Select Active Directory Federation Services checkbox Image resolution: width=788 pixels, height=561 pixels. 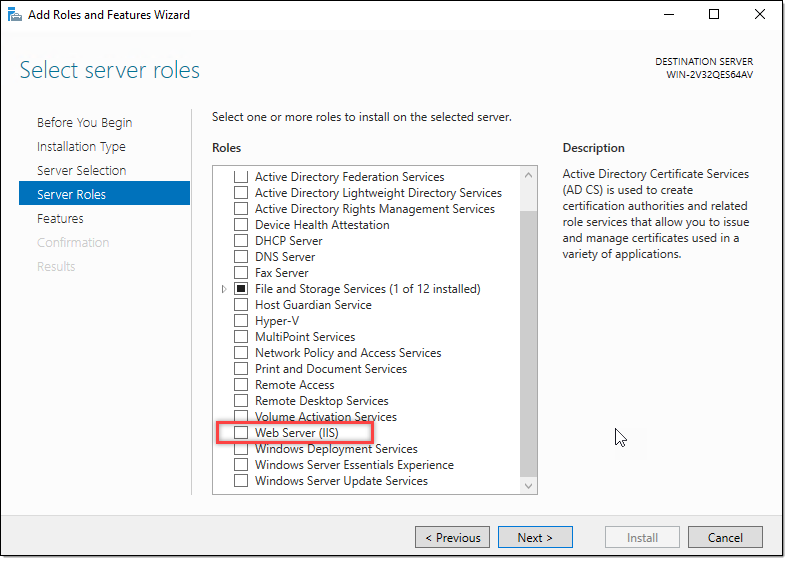(x=240, y=177)
